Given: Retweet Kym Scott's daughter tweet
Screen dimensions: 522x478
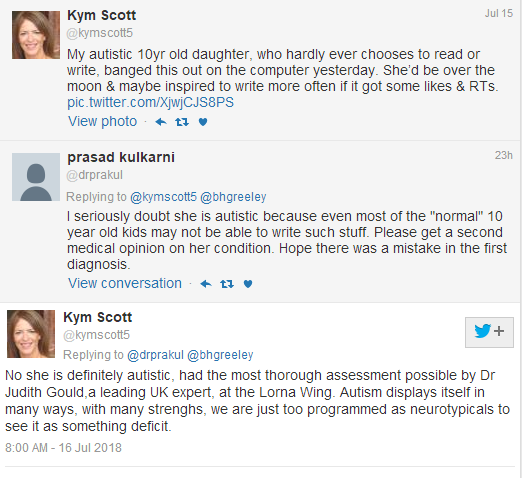Looking at the screenshot, I should (x=182, y=122).
